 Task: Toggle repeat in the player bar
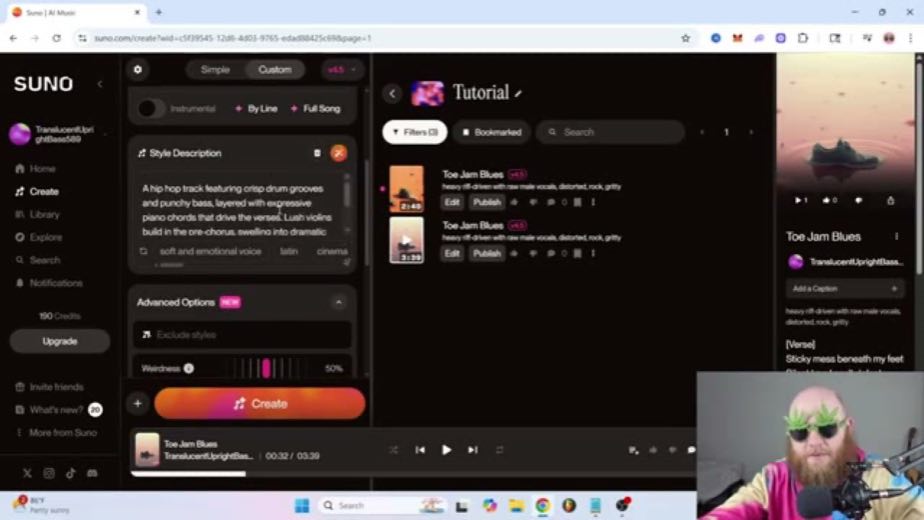click(499, 450)
